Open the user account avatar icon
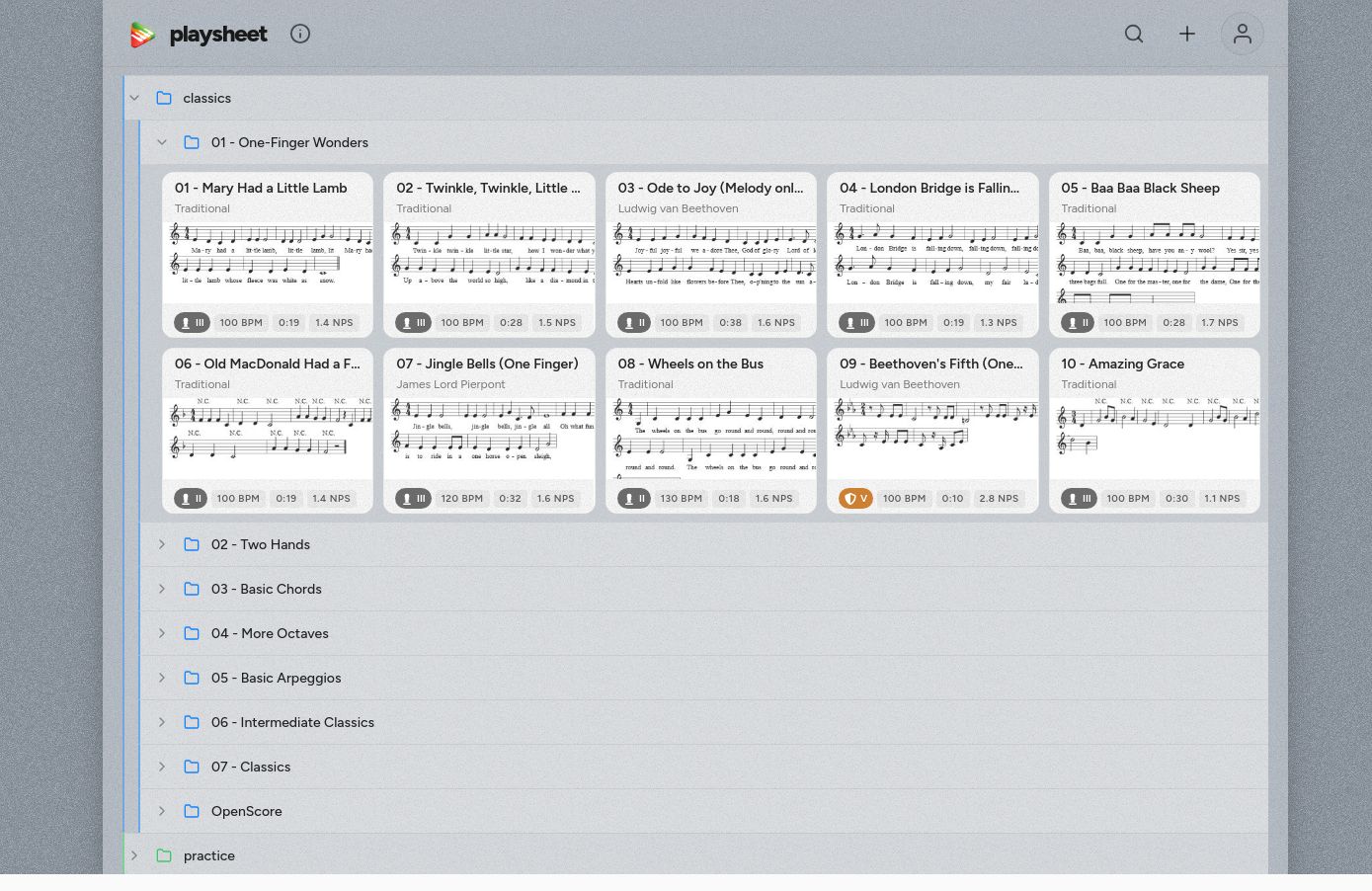 [x=1242, y=34]
